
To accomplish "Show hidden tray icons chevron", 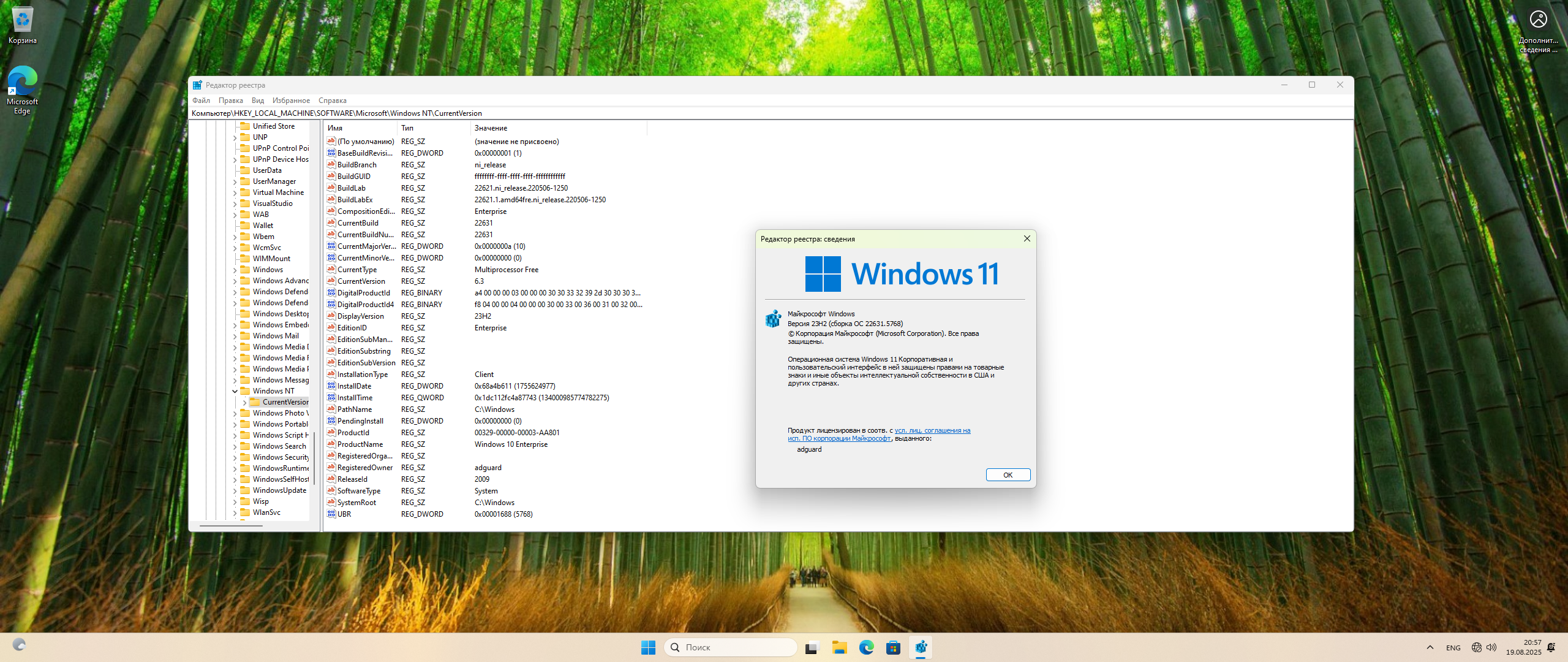I will pos(1430,647).
